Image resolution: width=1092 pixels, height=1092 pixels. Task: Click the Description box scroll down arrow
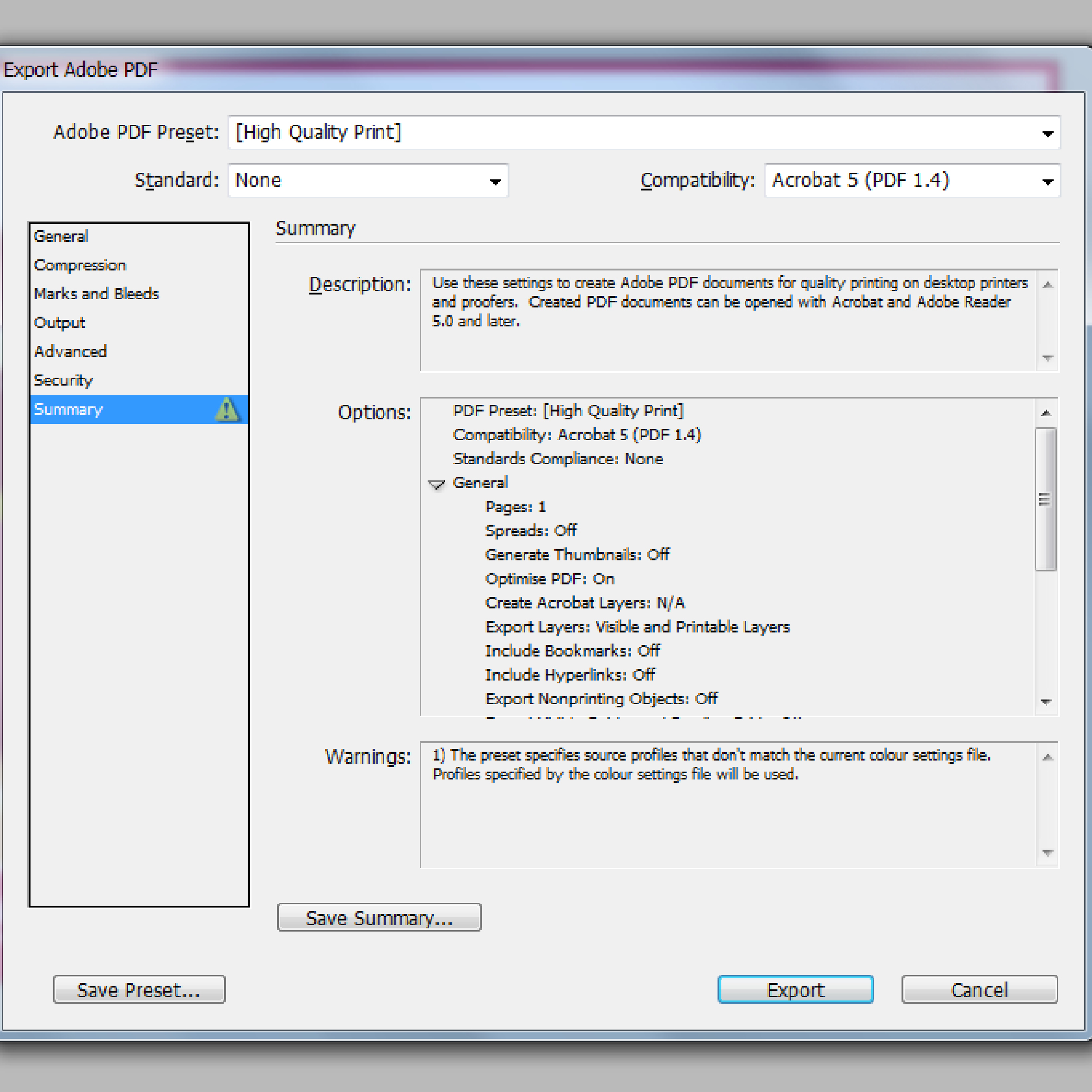click(x=1047, y=358)
